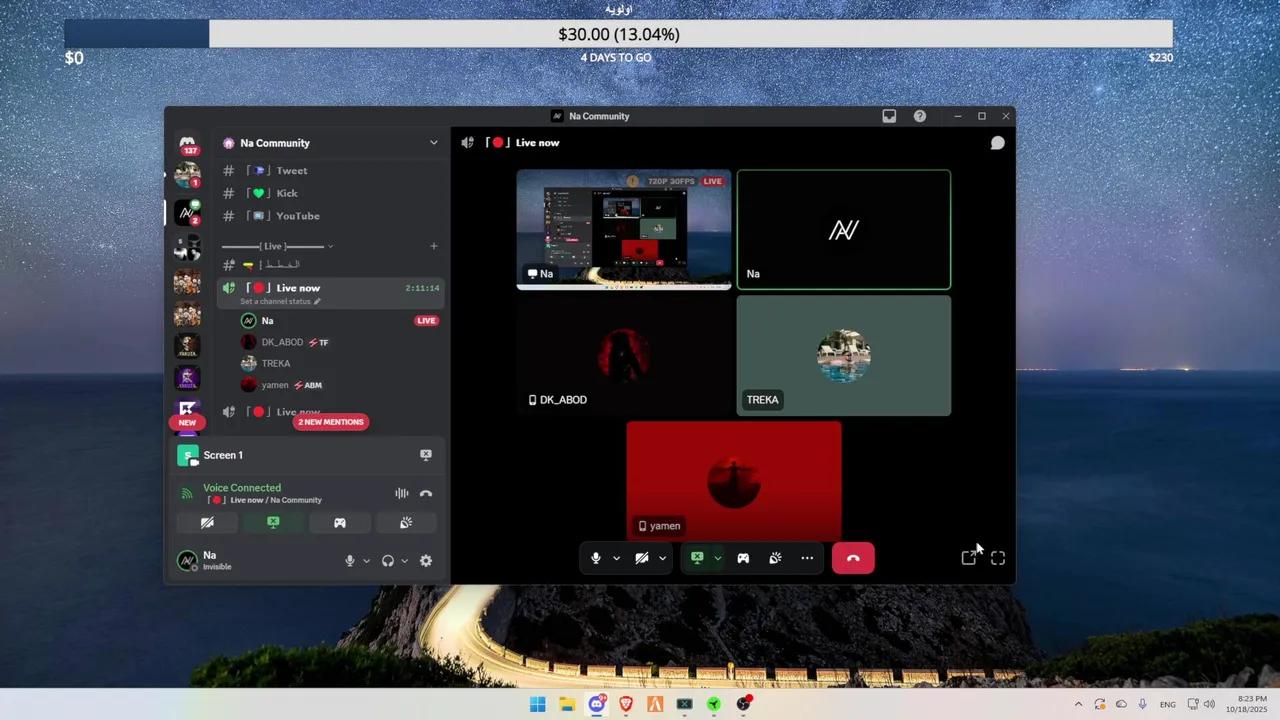
Task: Open input device options next to the user panel microphone
Action: click(x=366, y=561)
